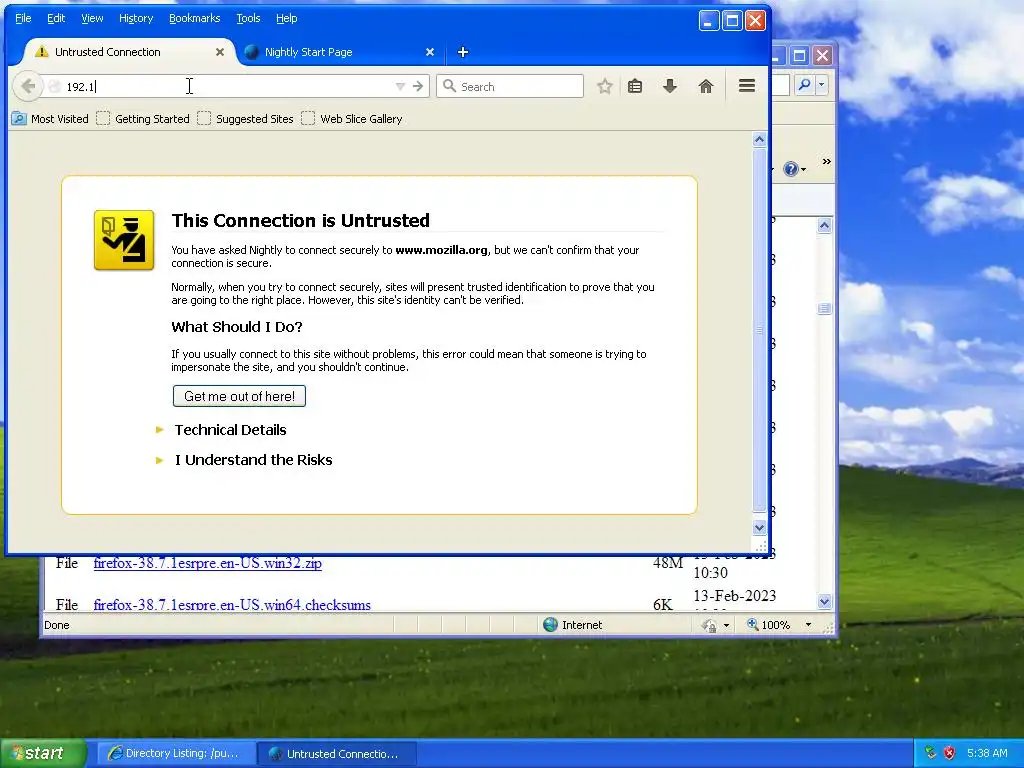Screen dimensions: 1024x768
Task: Expand IE toolbar overflow chevron
Action: 826,161
